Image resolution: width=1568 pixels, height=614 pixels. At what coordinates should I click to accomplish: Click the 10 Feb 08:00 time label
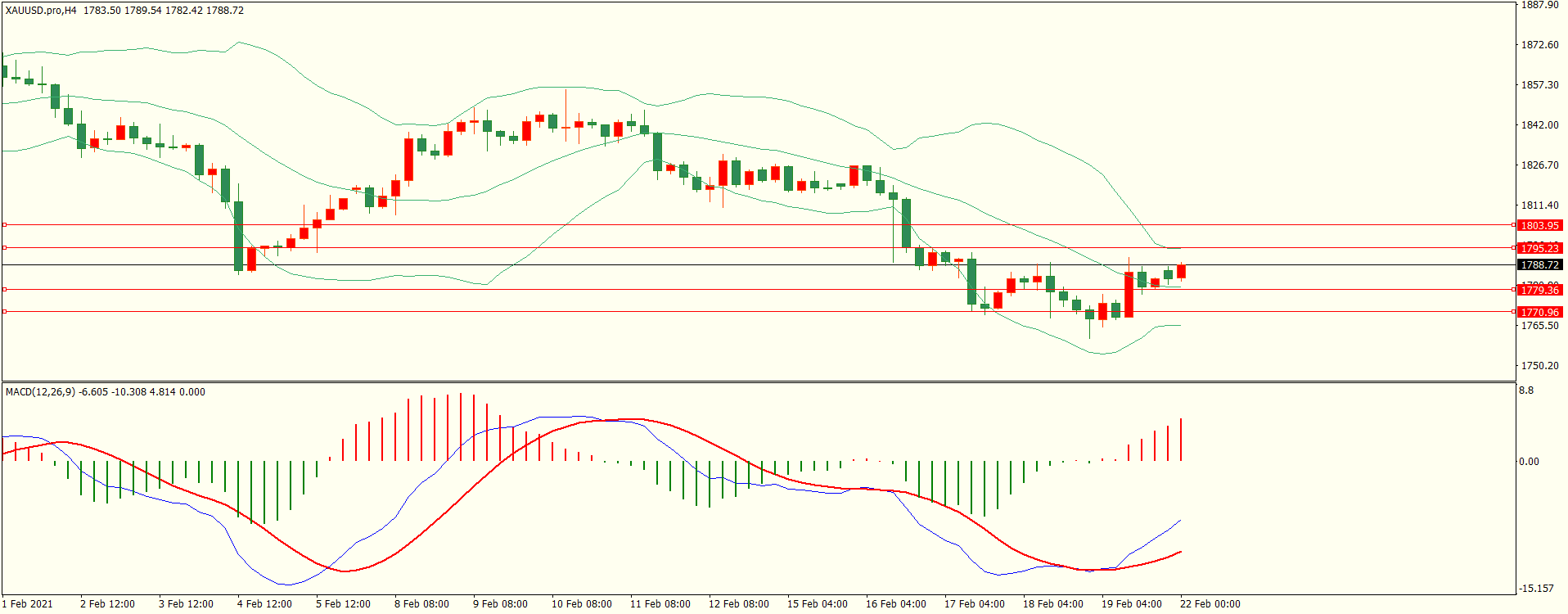click(x=581, y=604)
